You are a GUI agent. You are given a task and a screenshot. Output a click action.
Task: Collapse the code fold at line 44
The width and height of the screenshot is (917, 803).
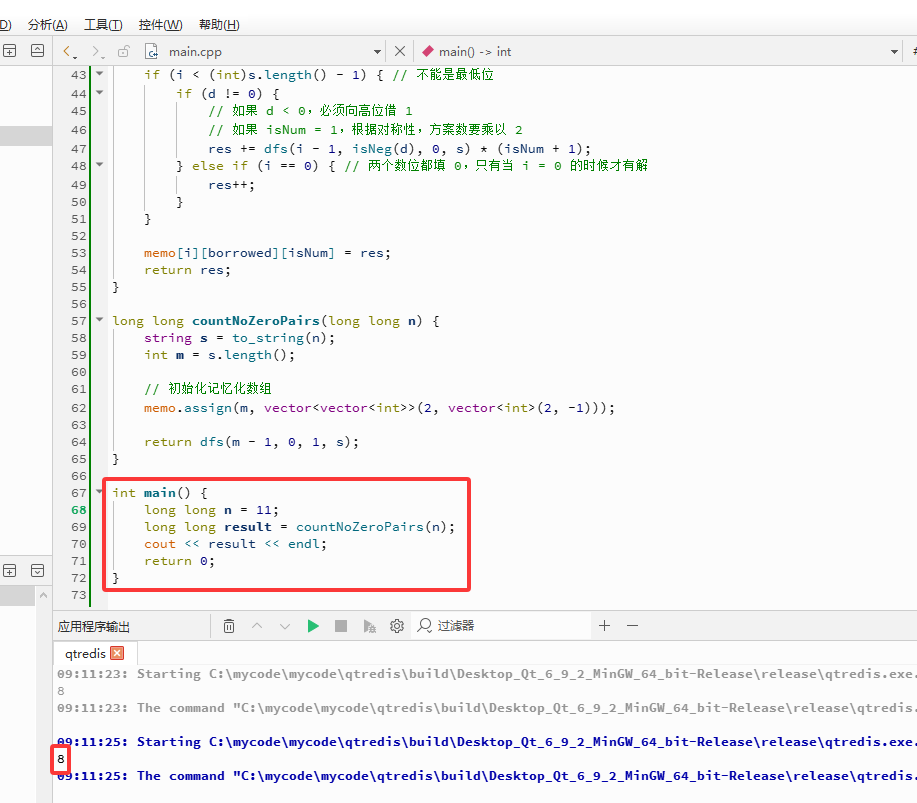point(99,92)
